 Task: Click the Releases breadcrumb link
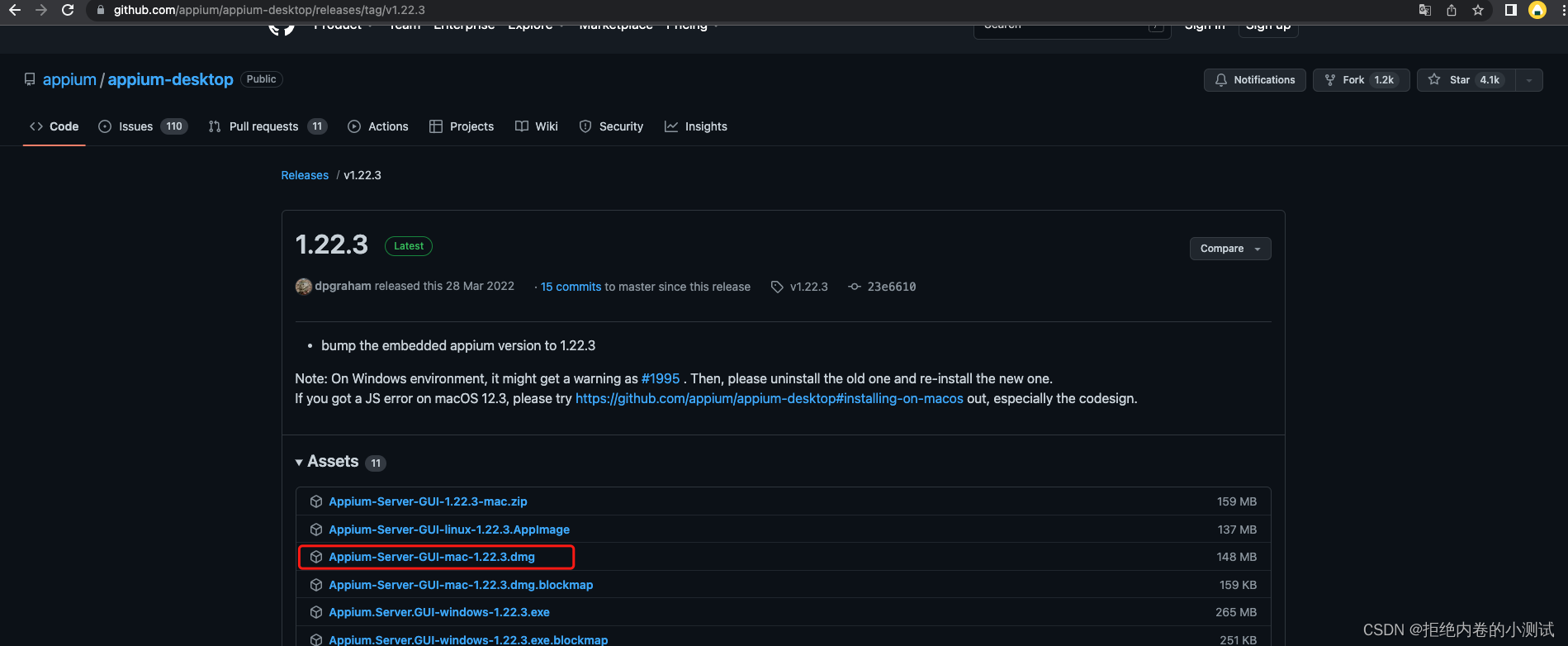click(x=305, y=175)
